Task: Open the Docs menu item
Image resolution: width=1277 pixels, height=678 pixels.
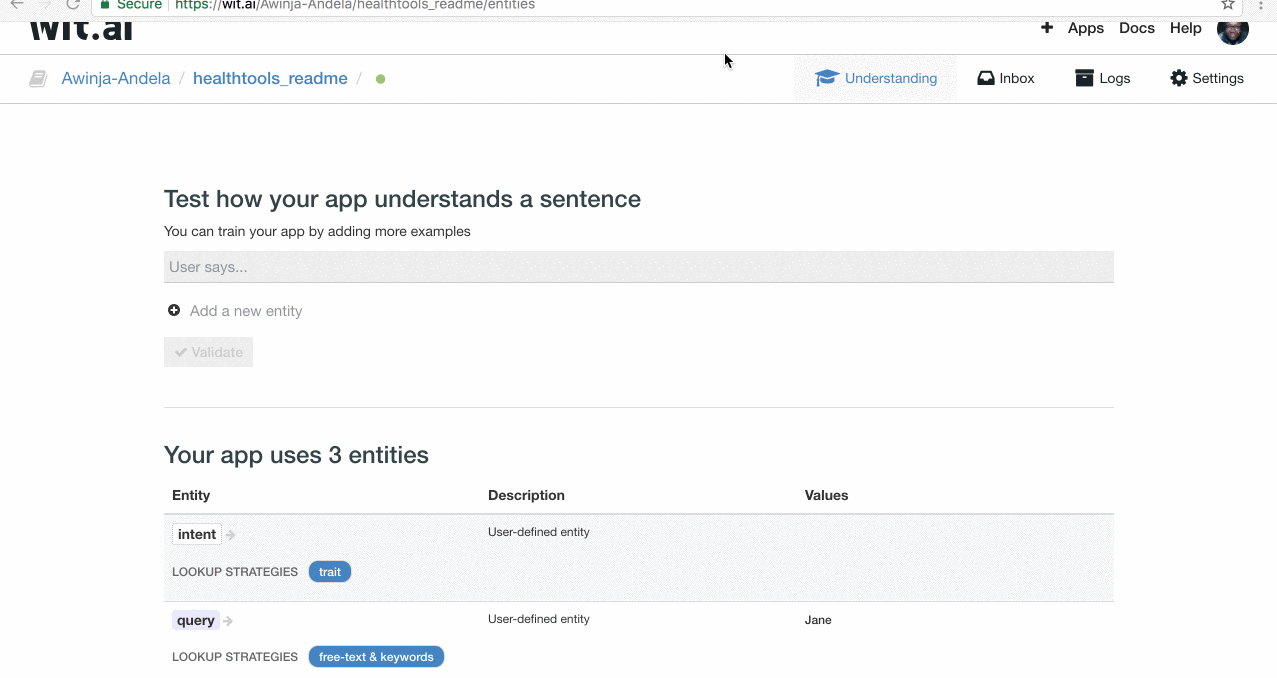Action: click(1137, 28)
